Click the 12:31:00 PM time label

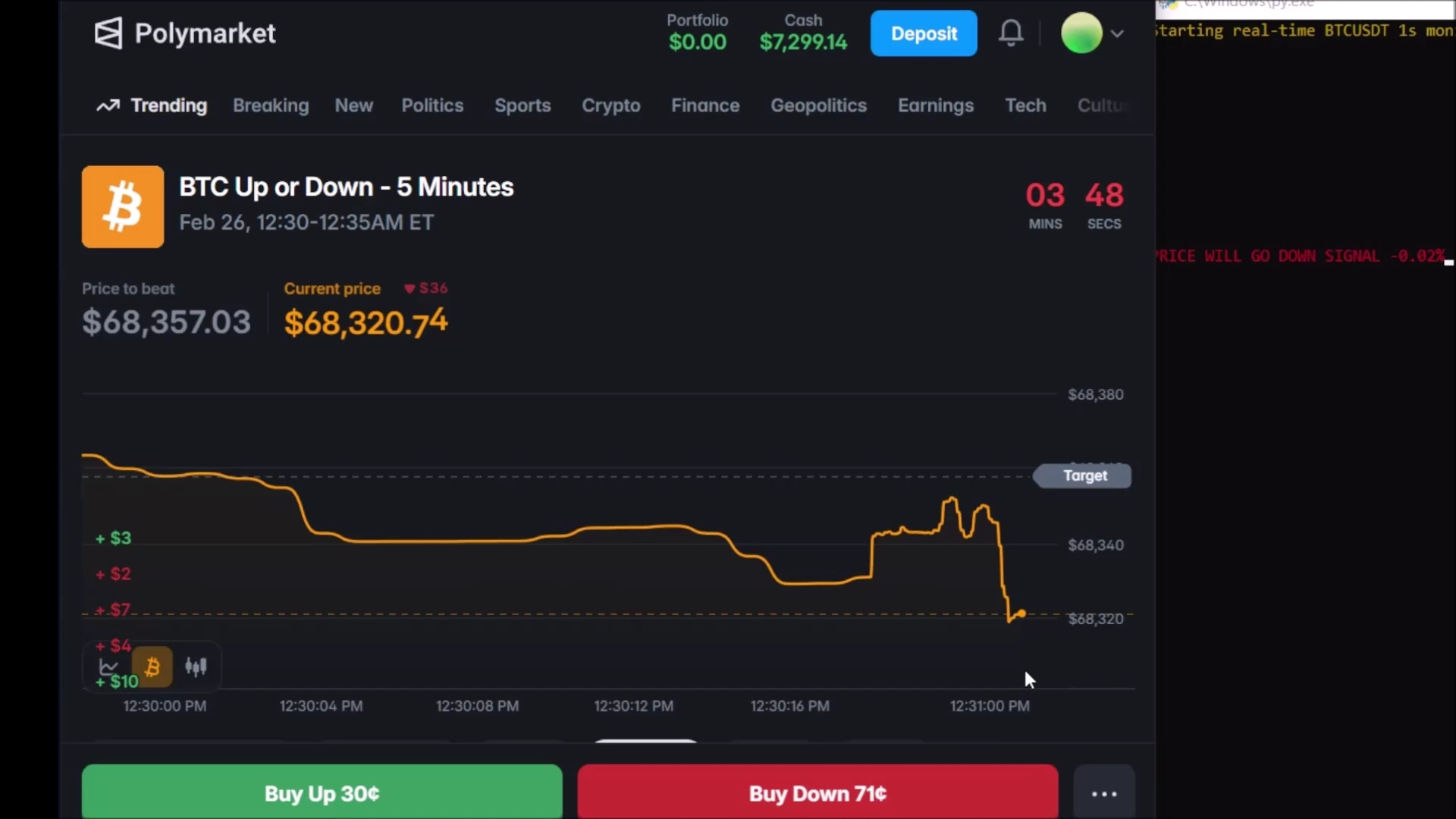click(x=990, y=706)
